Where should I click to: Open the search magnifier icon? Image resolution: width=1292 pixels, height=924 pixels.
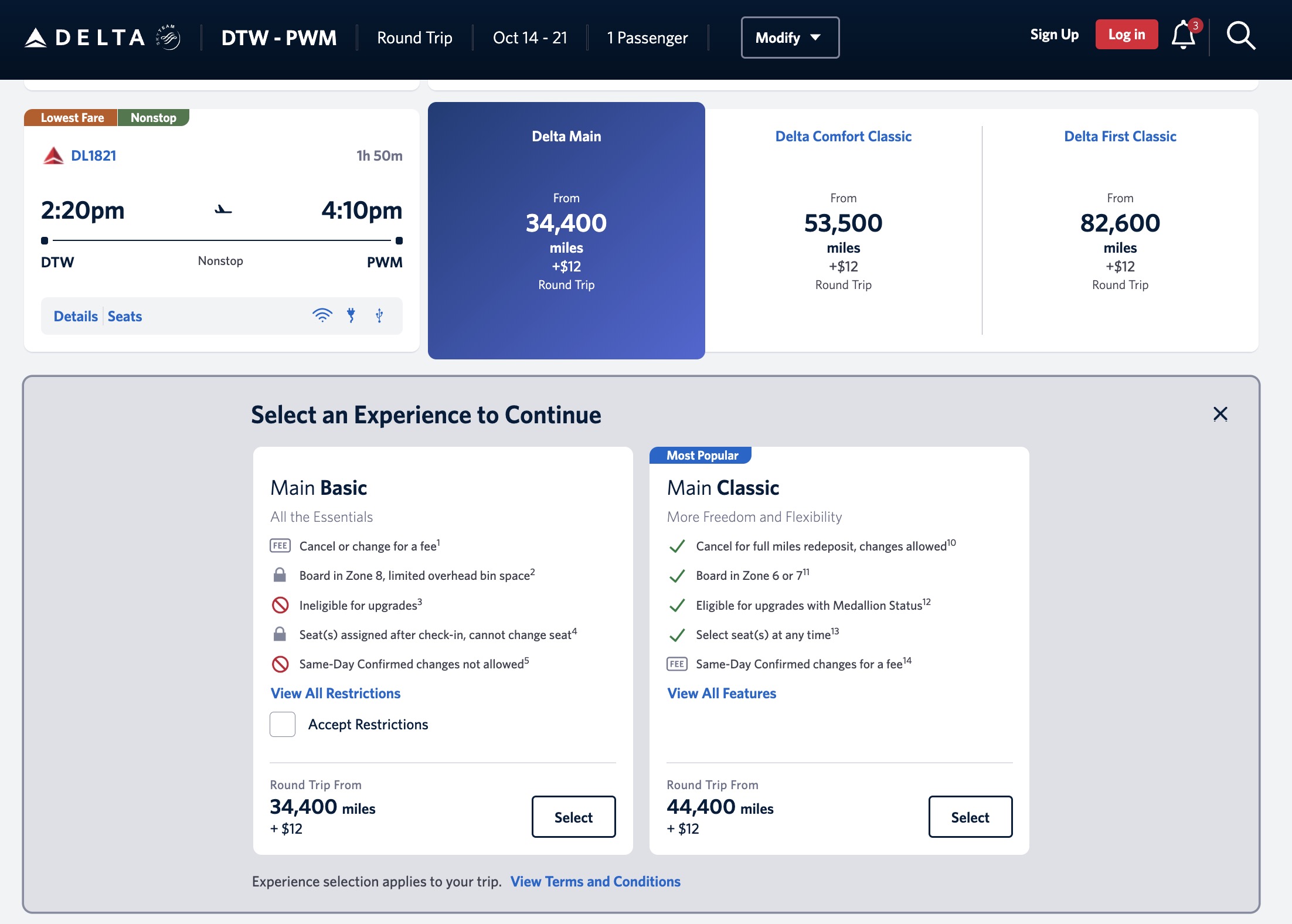[x=1240, y=36]
